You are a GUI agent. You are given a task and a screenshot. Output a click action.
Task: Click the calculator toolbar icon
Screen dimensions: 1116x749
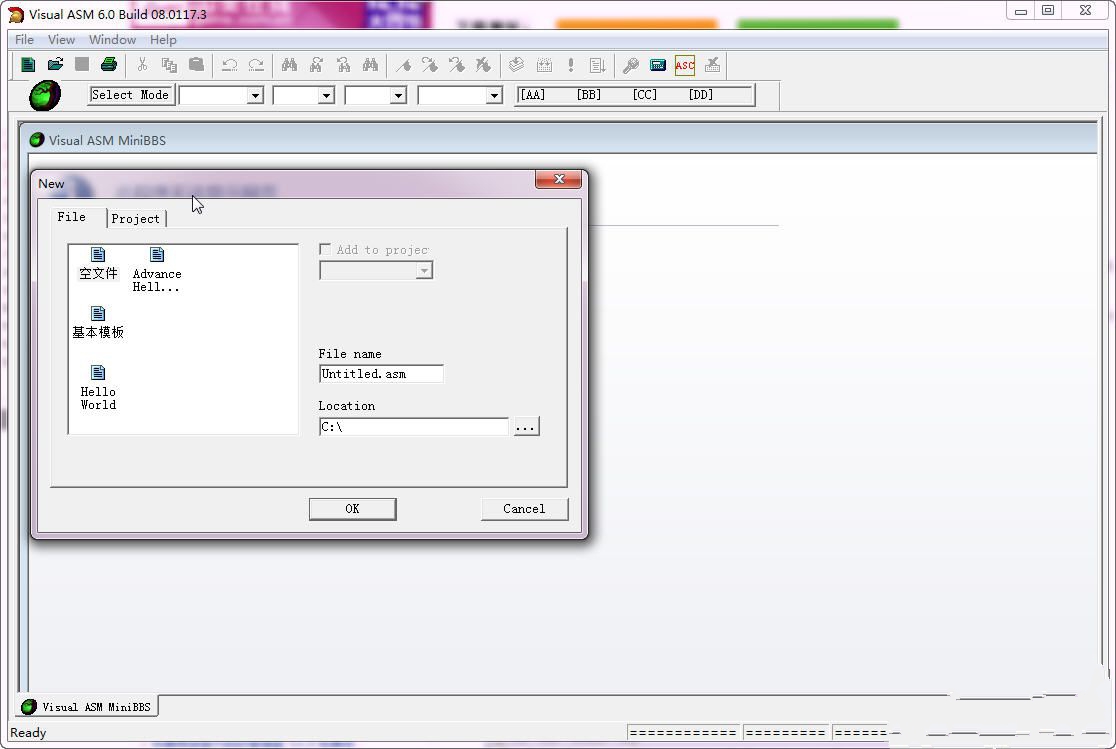coord(658,65)
